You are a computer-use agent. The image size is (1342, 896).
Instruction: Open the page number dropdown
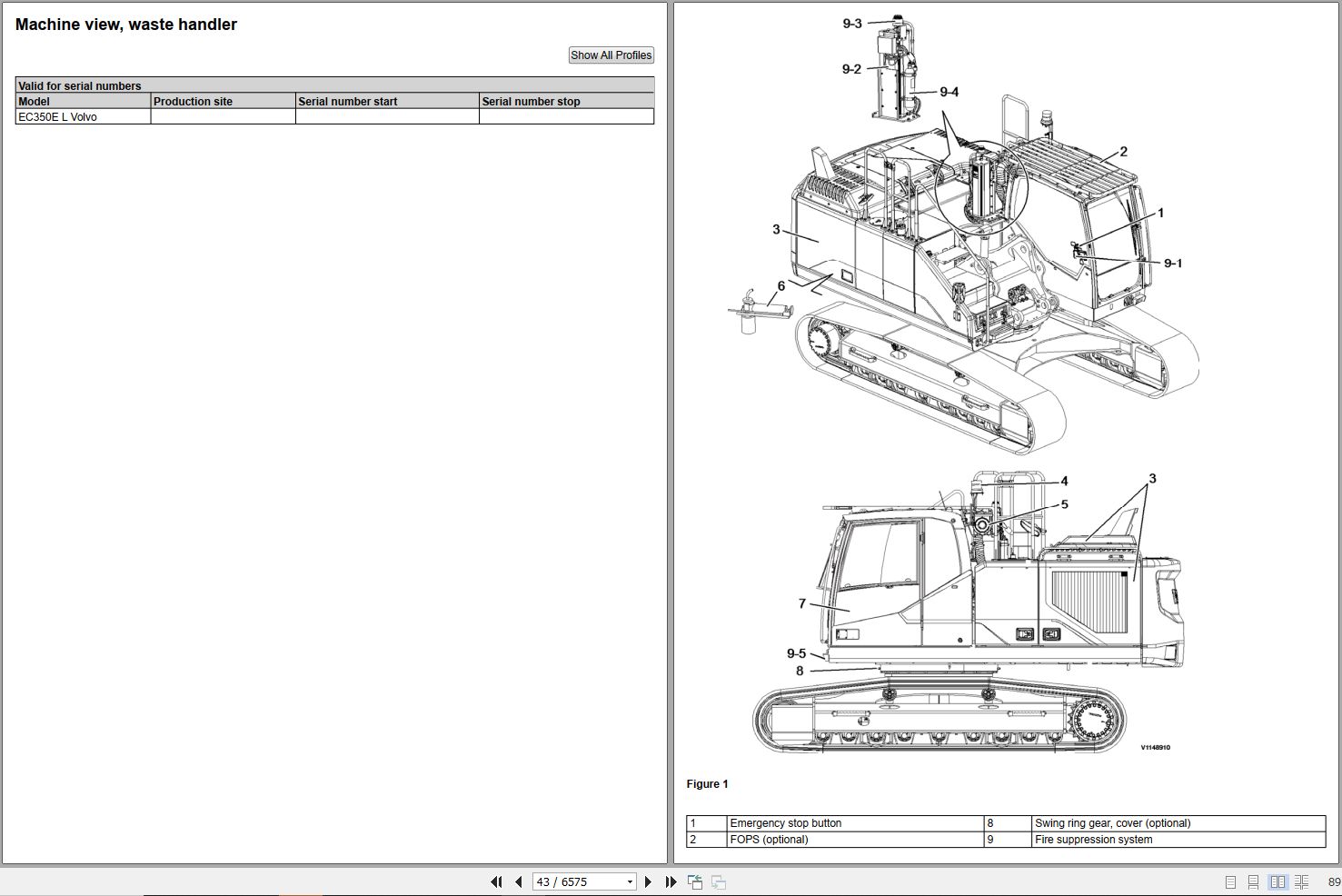click(x=630, y=881)
